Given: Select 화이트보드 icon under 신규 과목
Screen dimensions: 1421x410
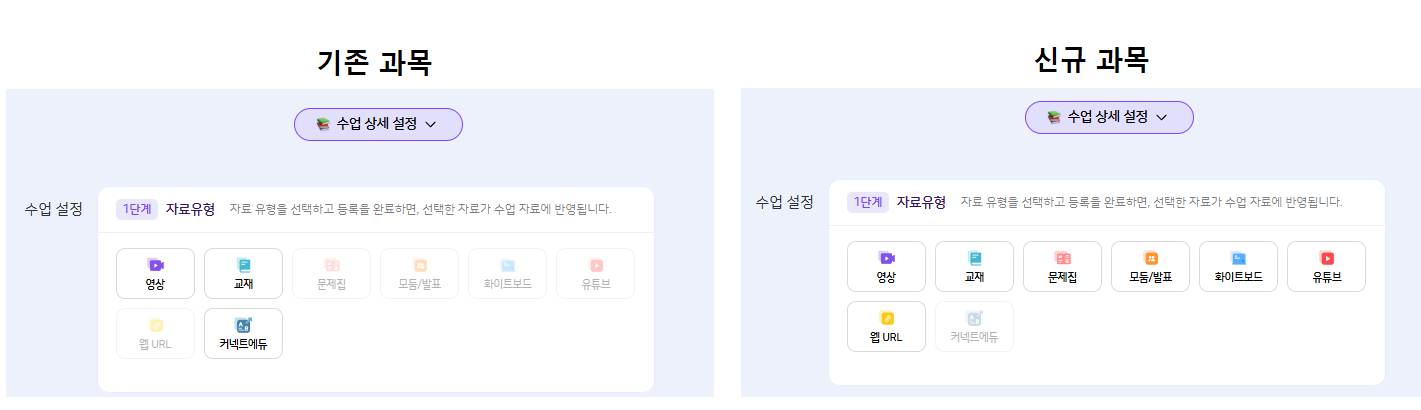Looking at the screenshot, I should pos(1238,266).
